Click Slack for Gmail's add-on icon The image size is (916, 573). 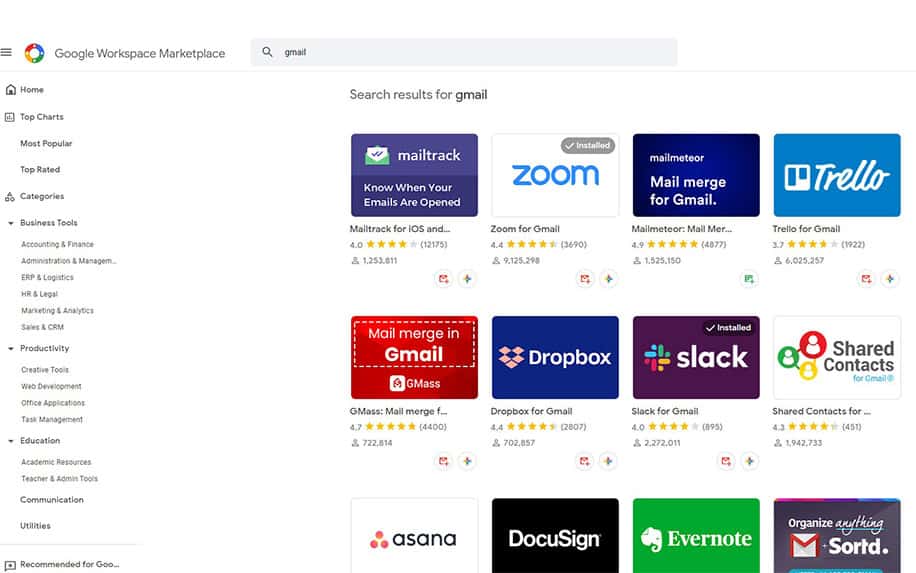pos(750,461)
